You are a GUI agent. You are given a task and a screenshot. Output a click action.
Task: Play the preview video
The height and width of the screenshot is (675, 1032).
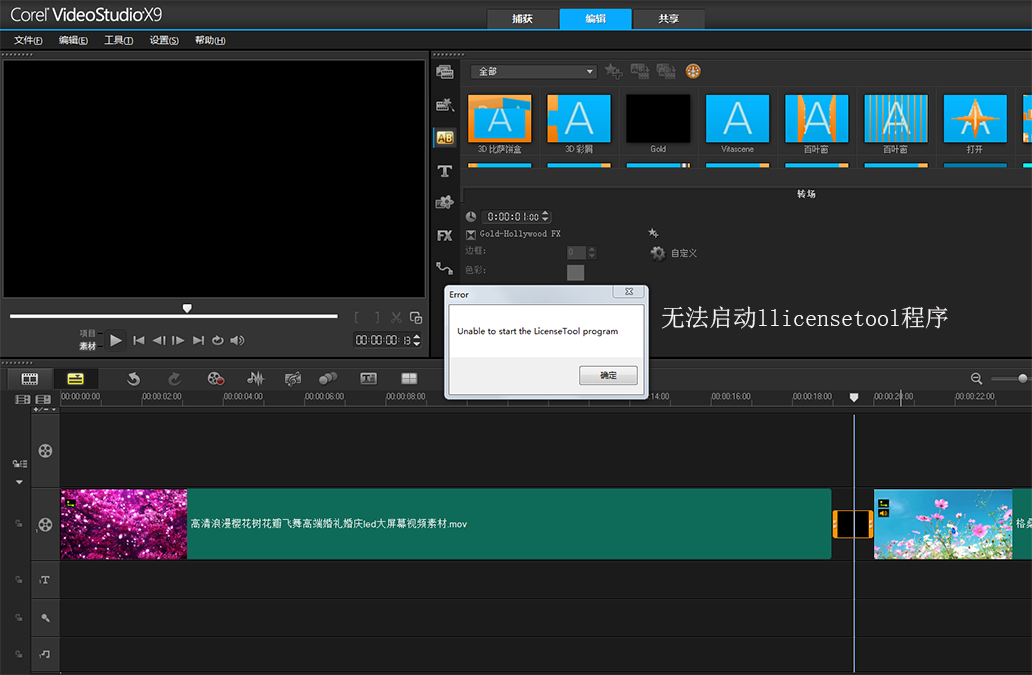[x=116, y=340]
